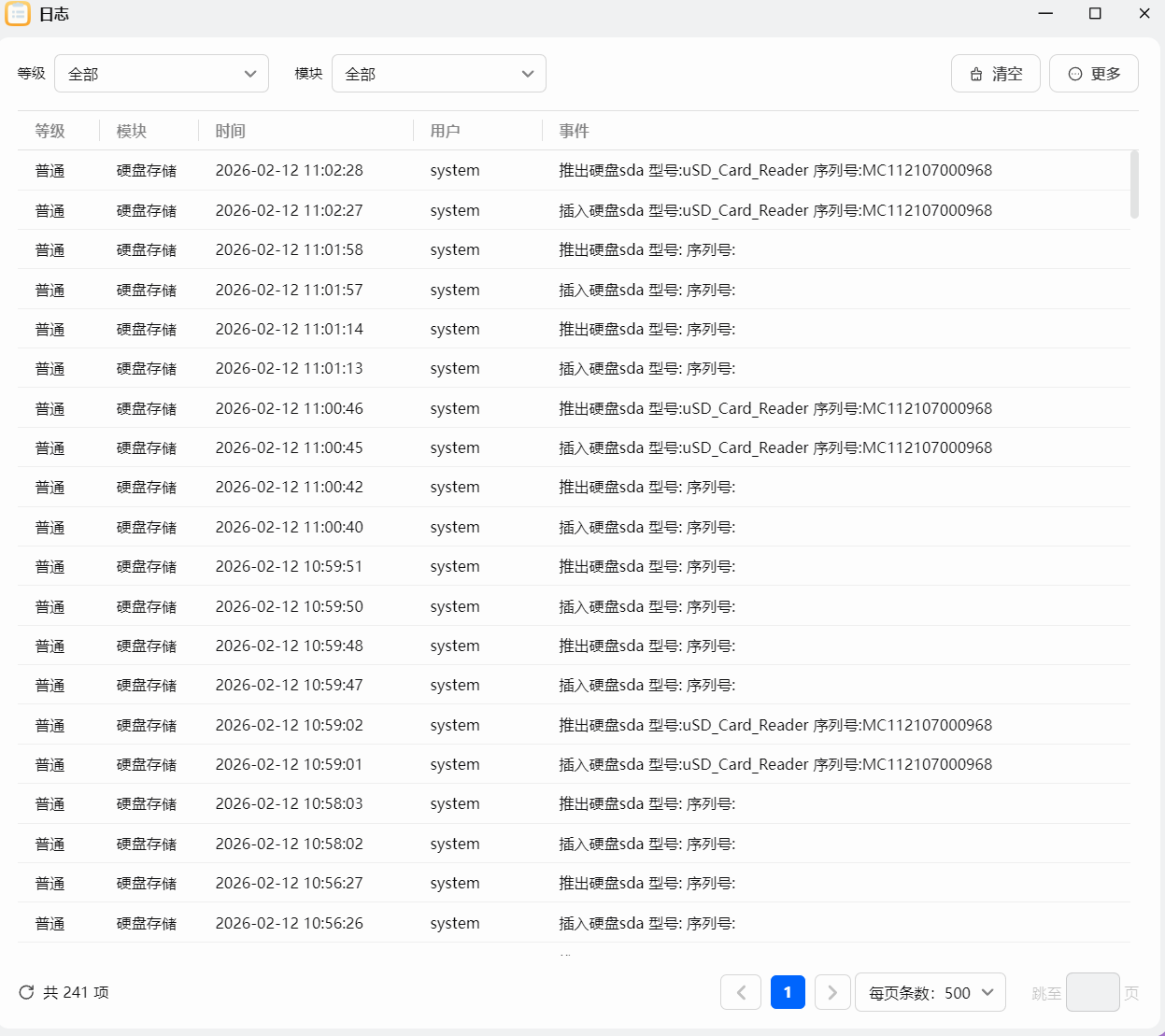Click the 共 241 项 total count text
Screen dimensions: 1165x1036
click(x=76, y=992)
